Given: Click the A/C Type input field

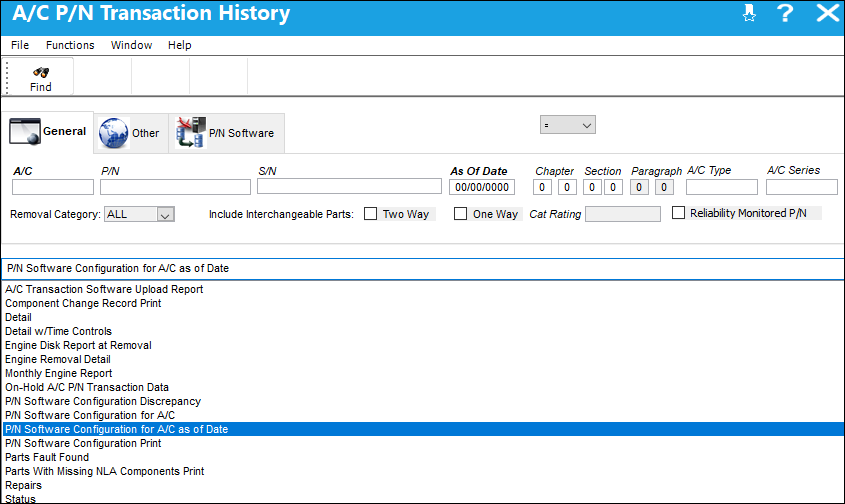Looking at the screenshot, I should (x=722, y=187).
